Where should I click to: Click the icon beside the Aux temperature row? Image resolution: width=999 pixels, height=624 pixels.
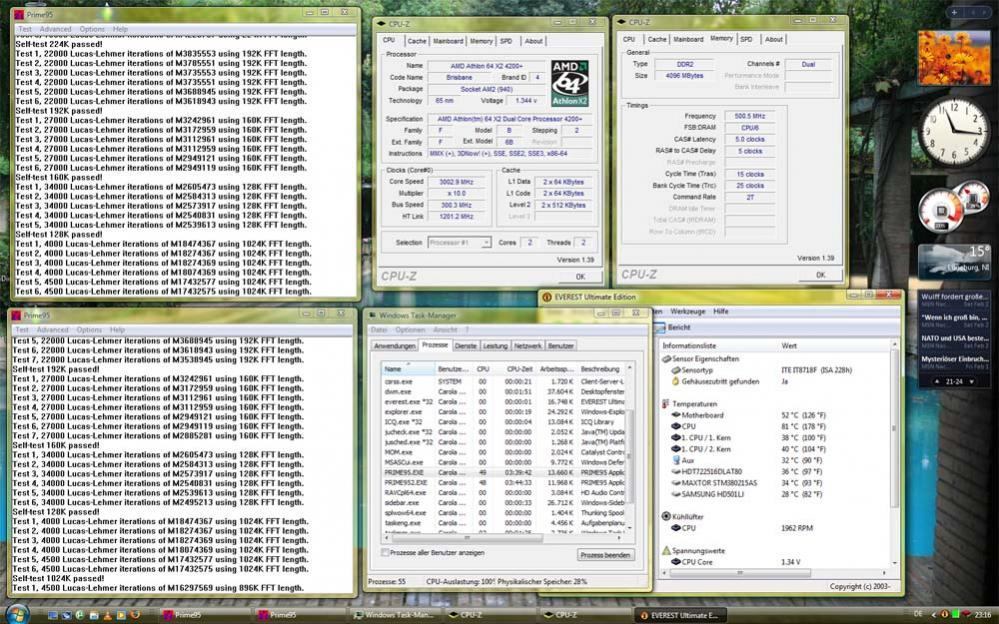coord(676,460)
